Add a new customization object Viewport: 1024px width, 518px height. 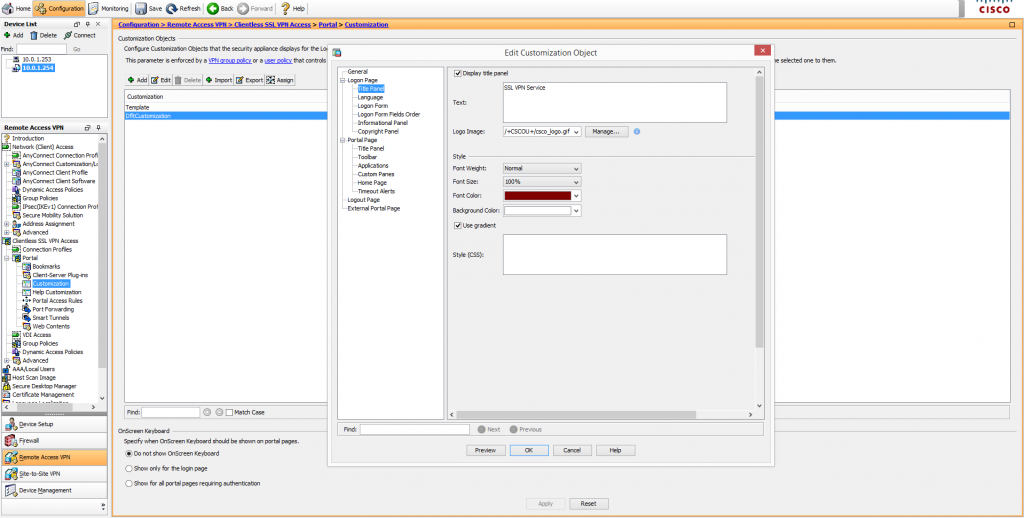pos(137,80)
